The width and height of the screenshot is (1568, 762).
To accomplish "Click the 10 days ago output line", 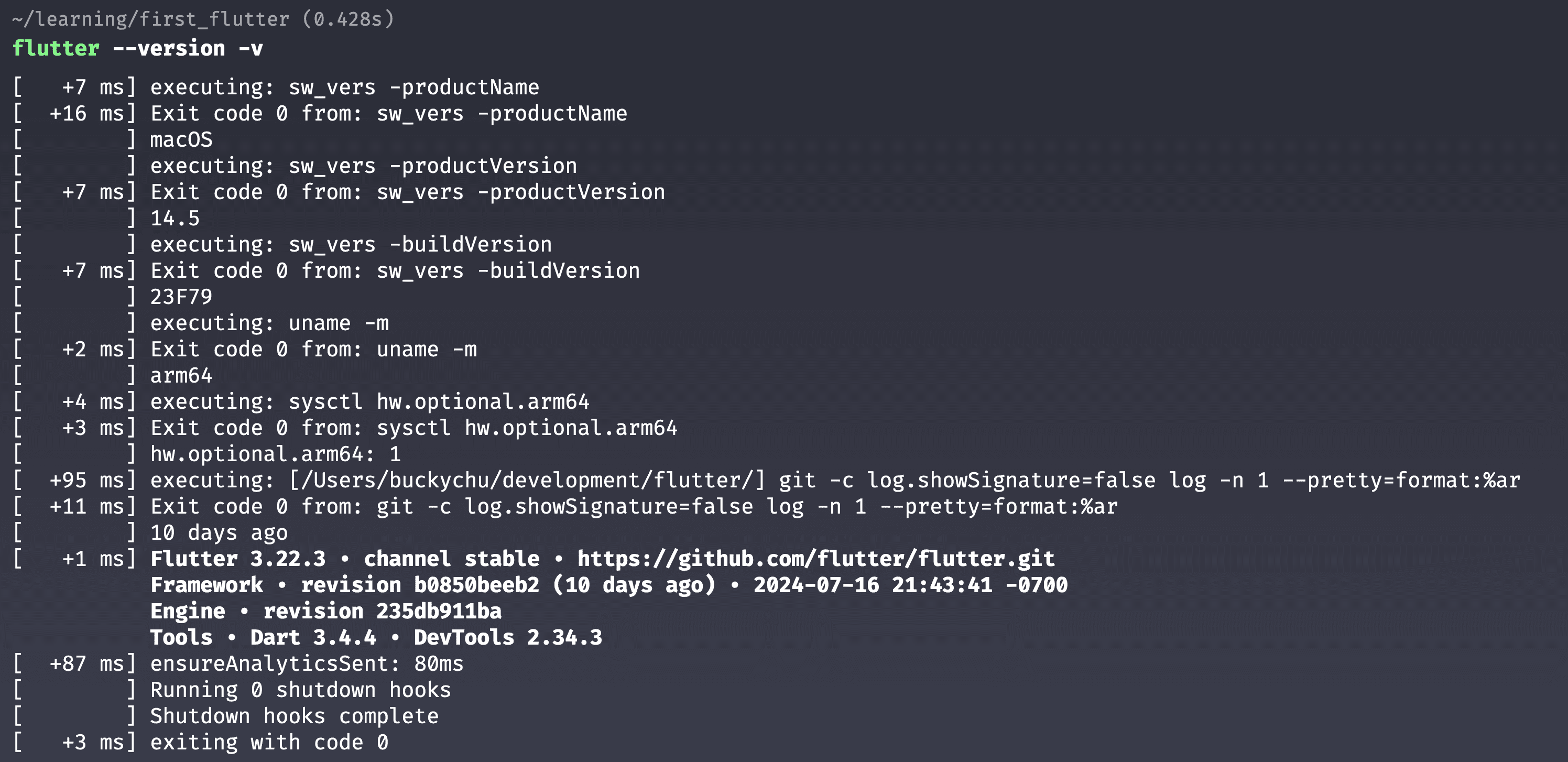I will (219, 532).
